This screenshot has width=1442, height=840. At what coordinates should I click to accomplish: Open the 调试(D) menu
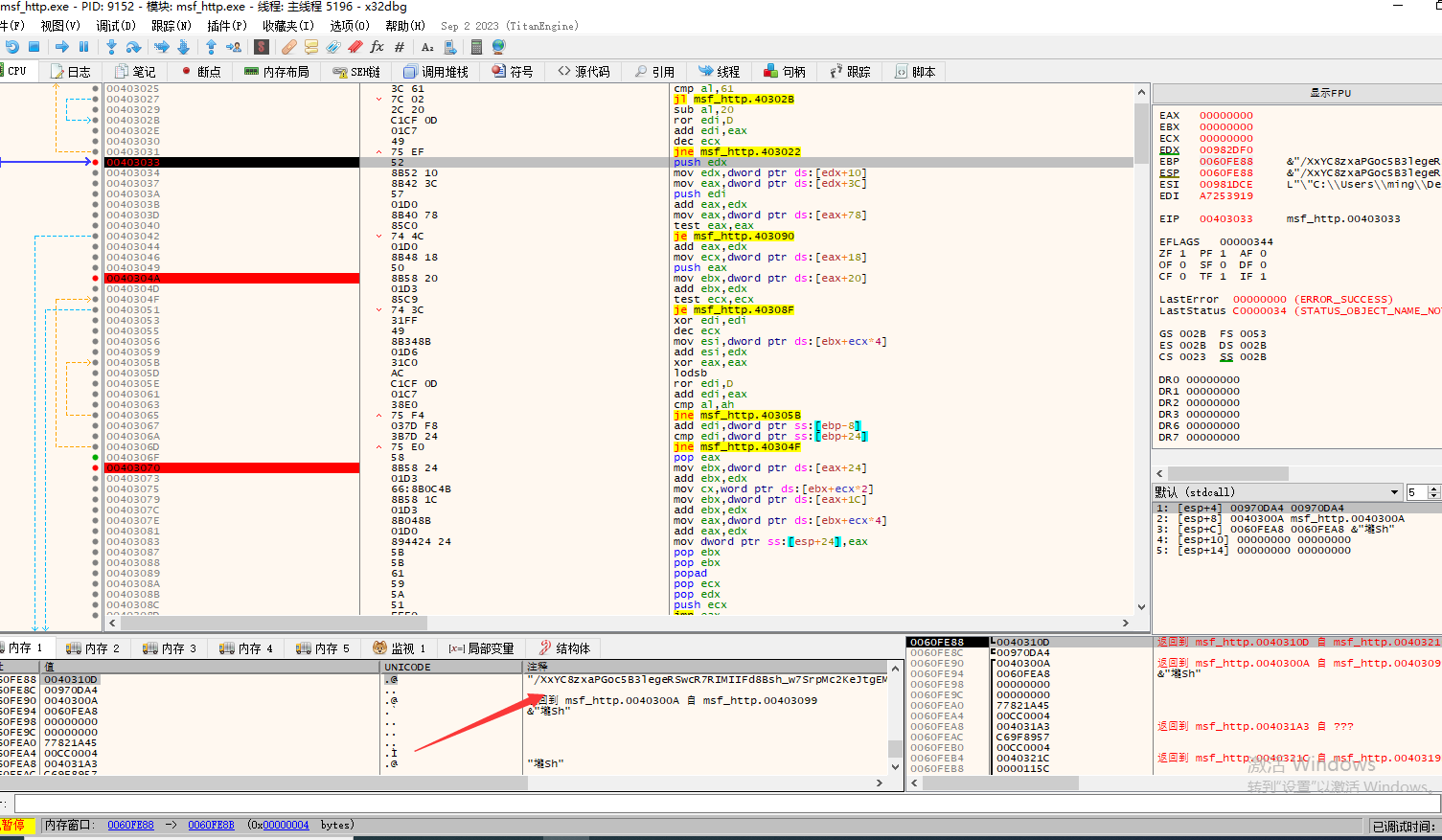[x=116, y=26]
